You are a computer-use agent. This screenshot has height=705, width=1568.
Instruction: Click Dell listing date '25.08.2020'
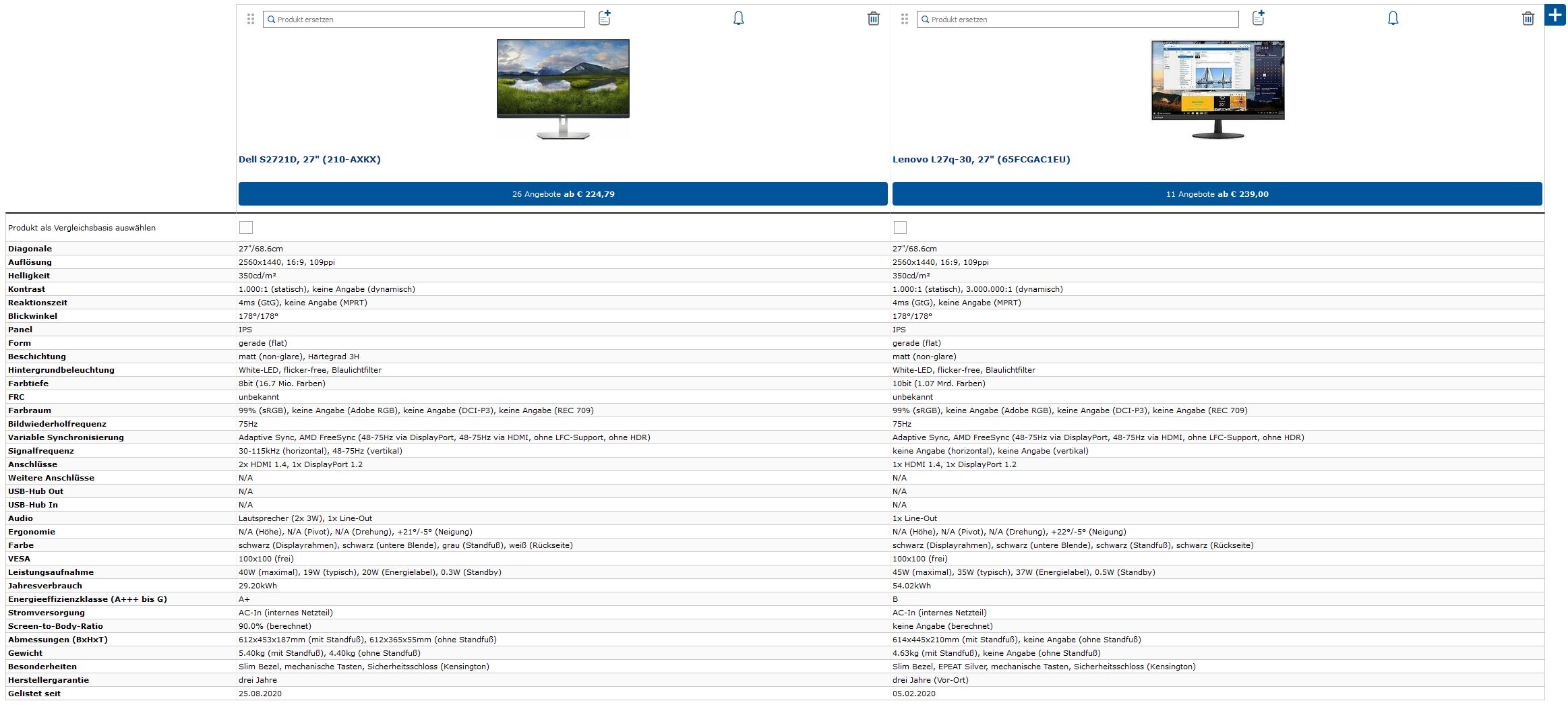tap(260, 694)
